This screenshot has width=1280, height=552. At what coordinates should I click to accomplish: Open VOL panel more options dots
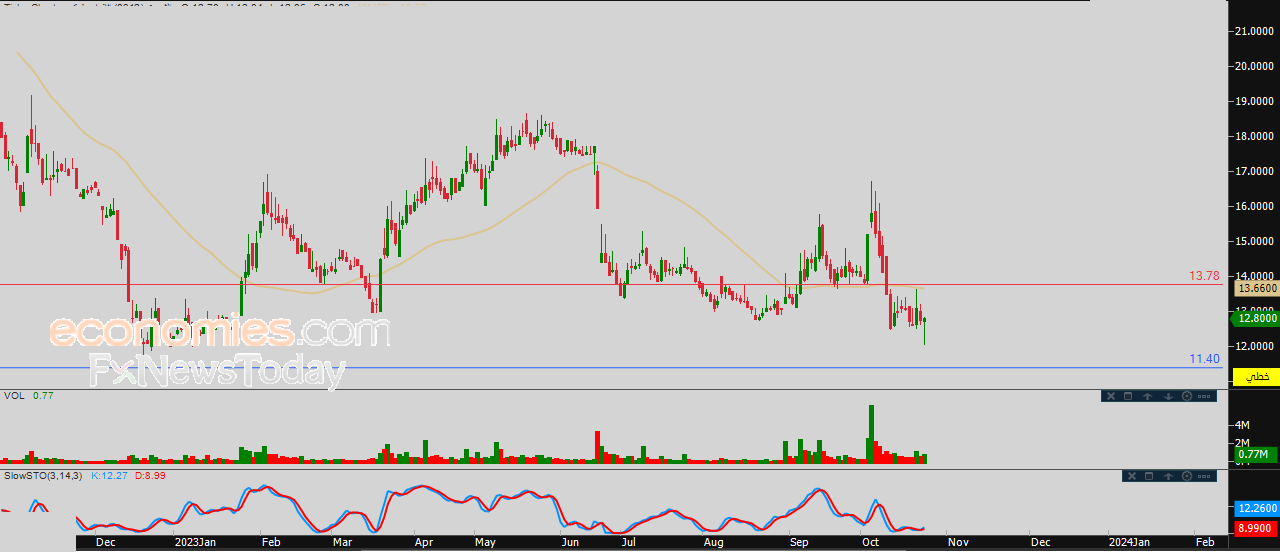coord(1204,396)
